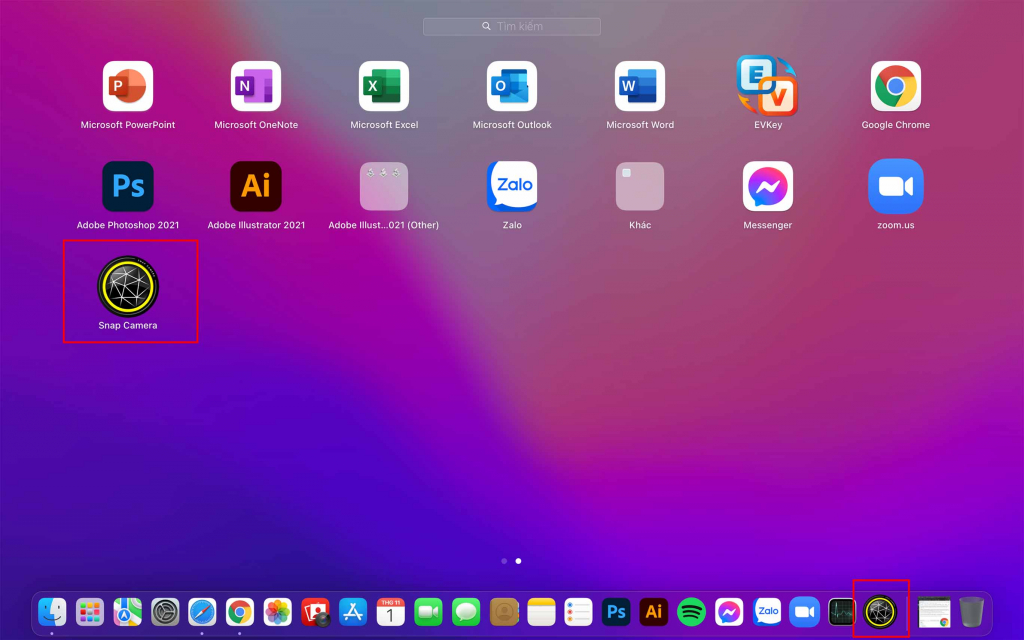Launch Messenger from the Launchpad grid
Viewport: 1024px width, 640px height.
point(767,187)
